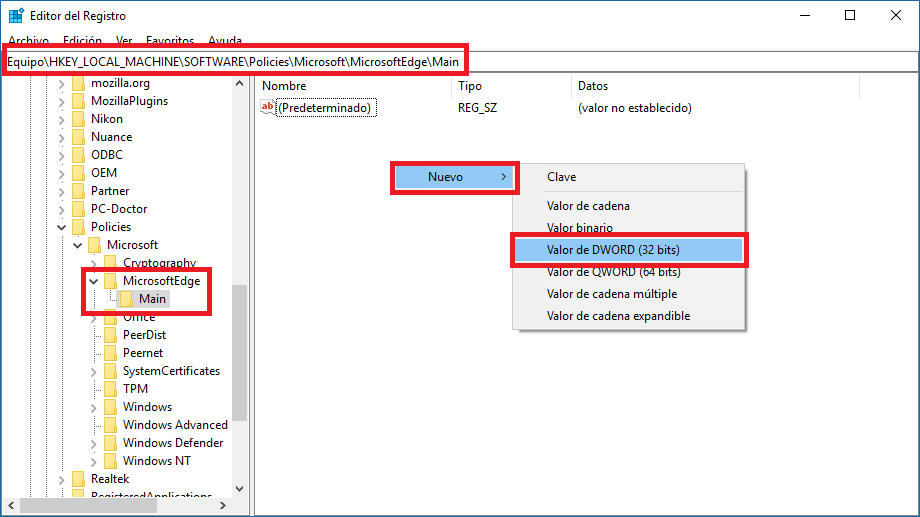920x517 pixels.
Task: Click the registry path address bar
Action: pyautogui.click(x=460, y=62)
